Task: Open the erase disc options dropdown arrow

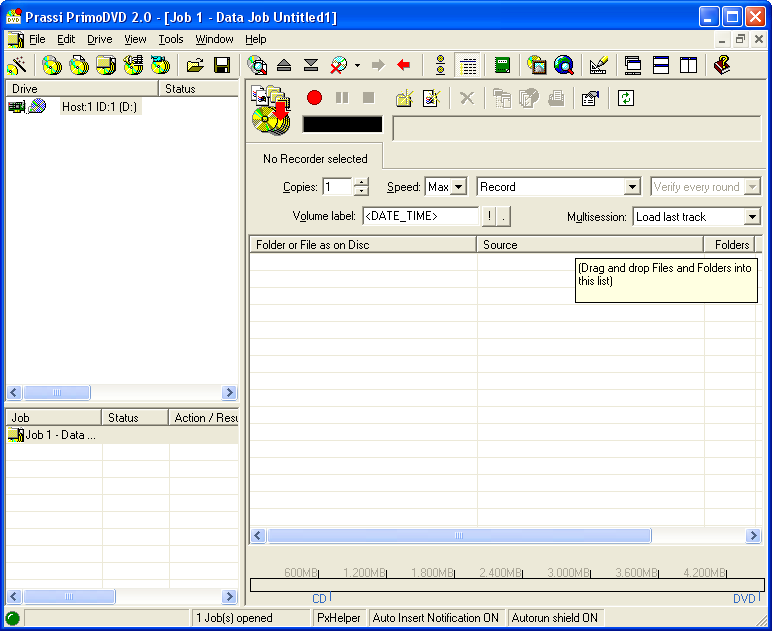Action: coord(357,65)
